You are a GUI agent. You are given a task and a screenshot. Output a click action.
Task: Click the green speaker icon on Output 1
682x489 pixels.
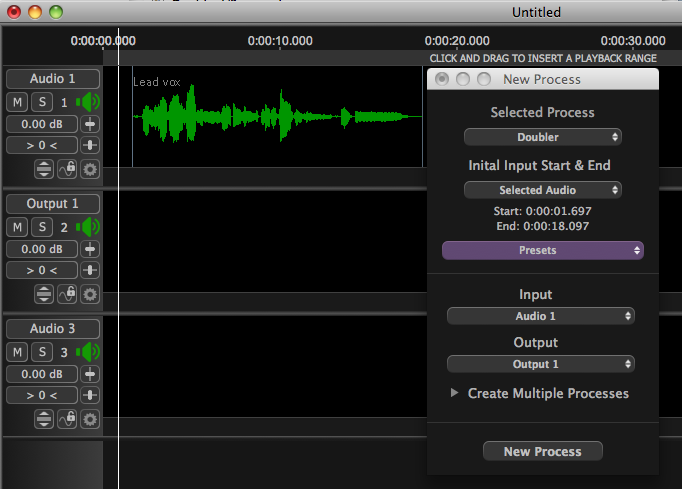(88, 227)
